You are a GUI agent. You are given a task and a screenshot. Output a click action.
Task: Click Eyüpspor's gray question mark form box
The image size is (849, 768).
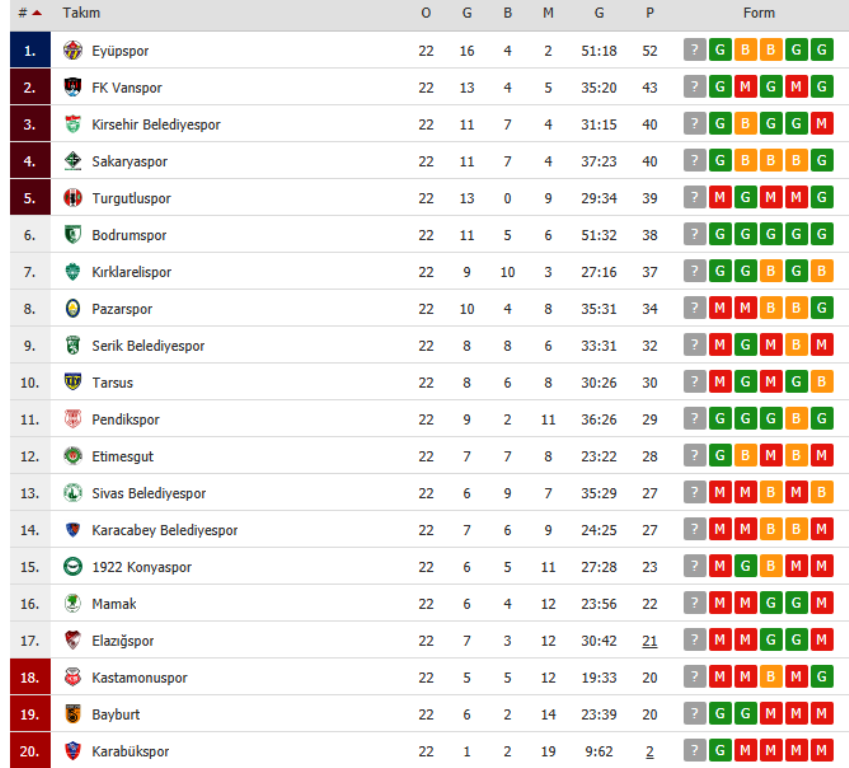point(695,51)
